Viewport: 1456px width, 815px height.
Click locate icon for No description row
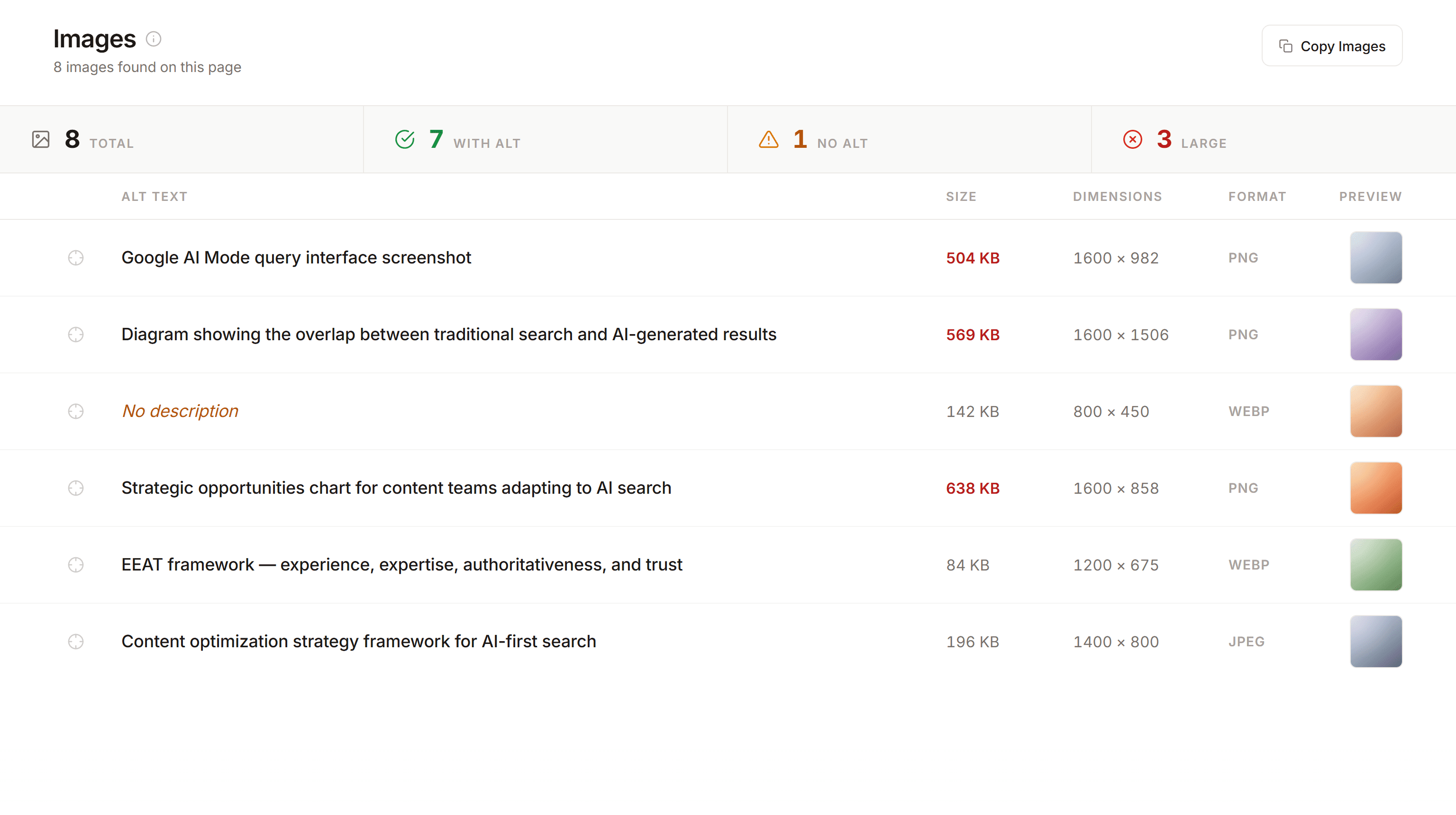76,411
